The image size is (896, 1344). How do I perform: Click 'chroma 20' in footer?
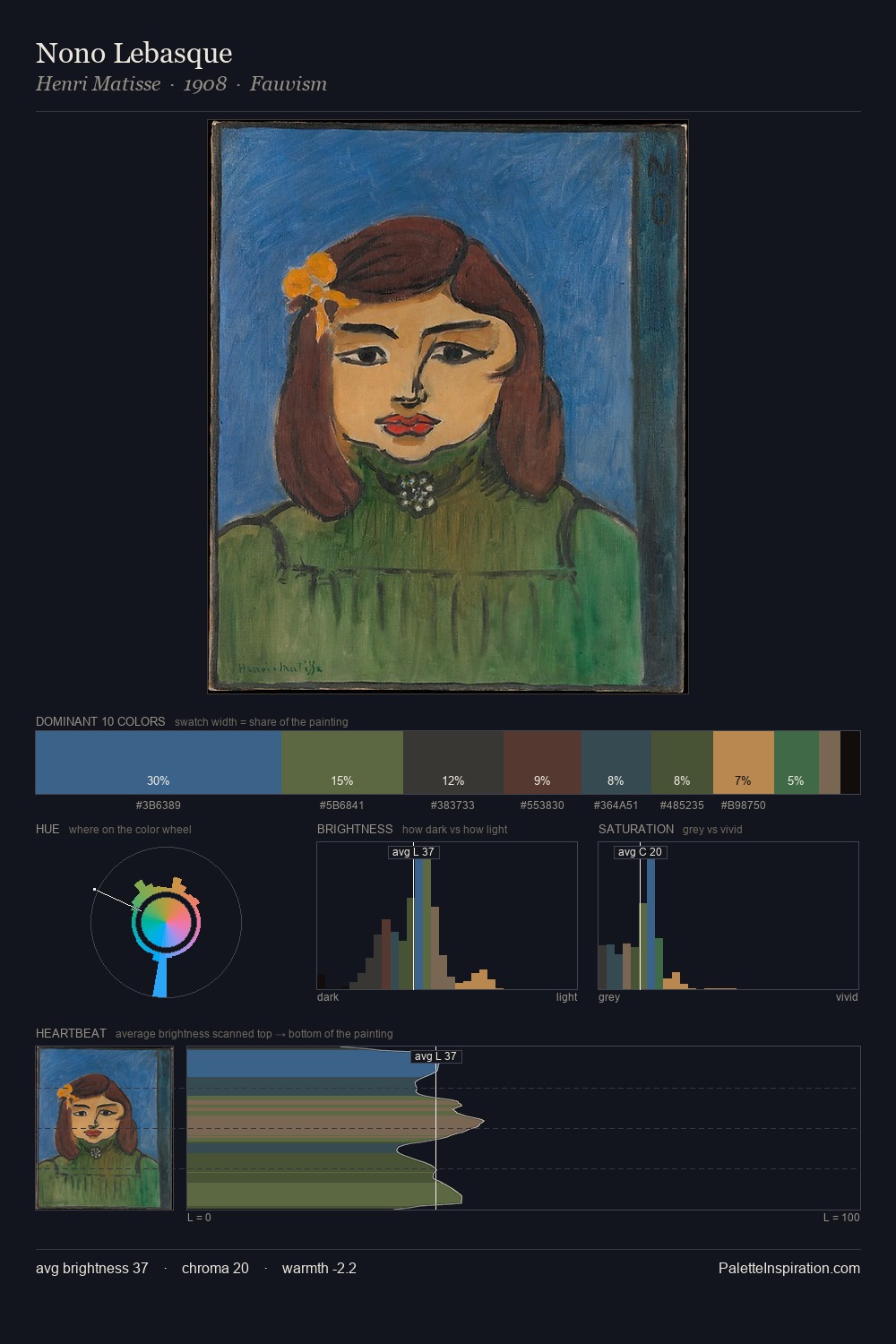point(215,1268)
